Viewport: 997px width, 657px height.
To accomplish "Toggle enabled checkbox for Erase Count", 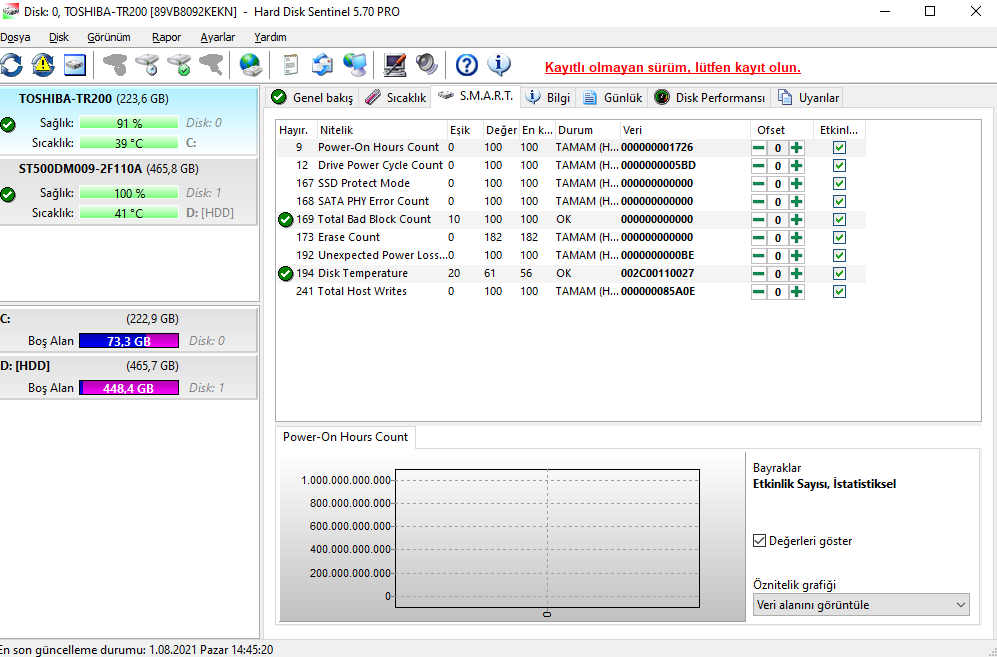I will coord(839,237).
